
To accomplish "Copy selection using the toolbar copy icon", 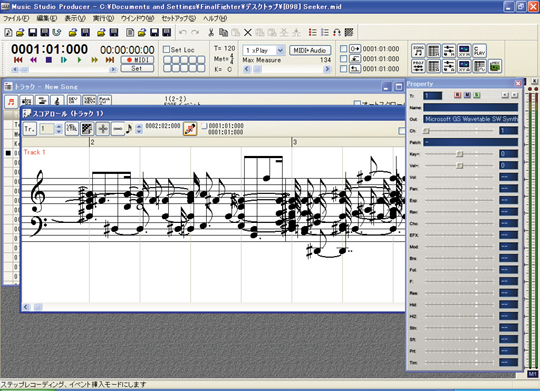I will pyautogui.click(x=224, y=32).
